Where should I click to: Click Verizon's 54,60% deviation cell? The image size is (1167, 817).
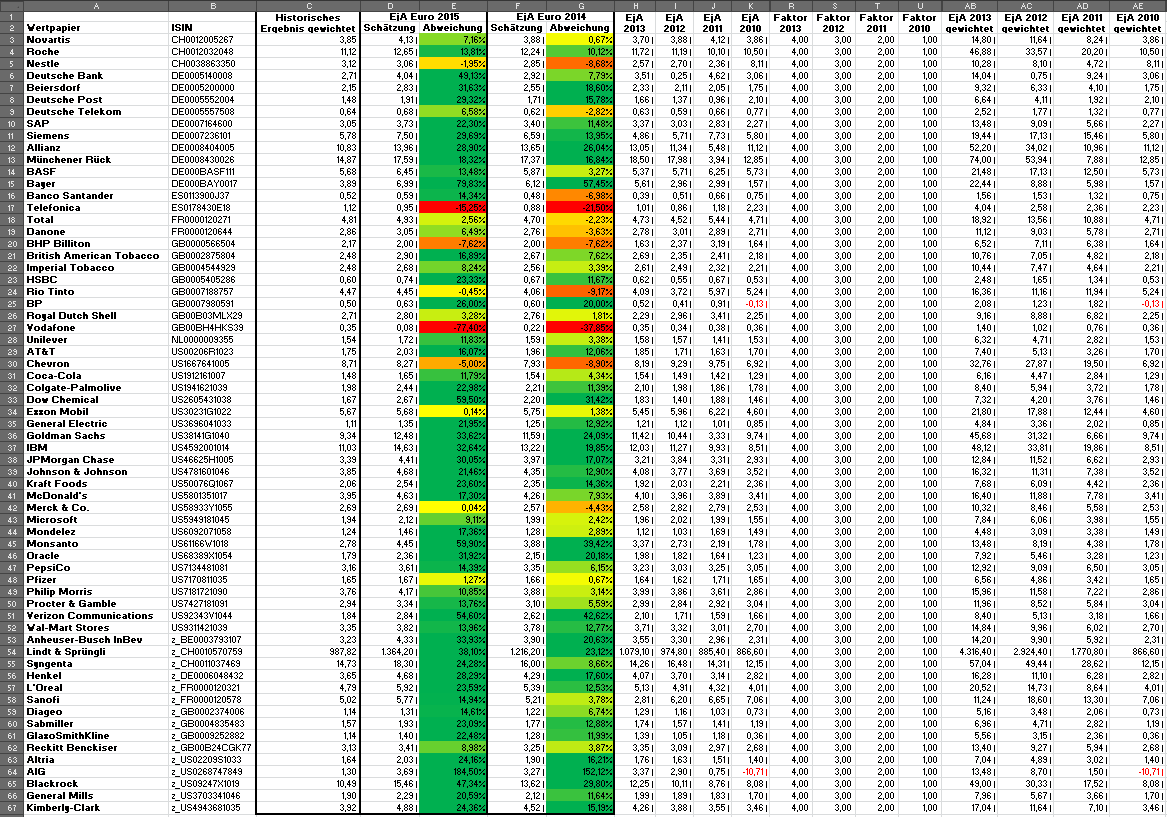[x=453, y=615]
